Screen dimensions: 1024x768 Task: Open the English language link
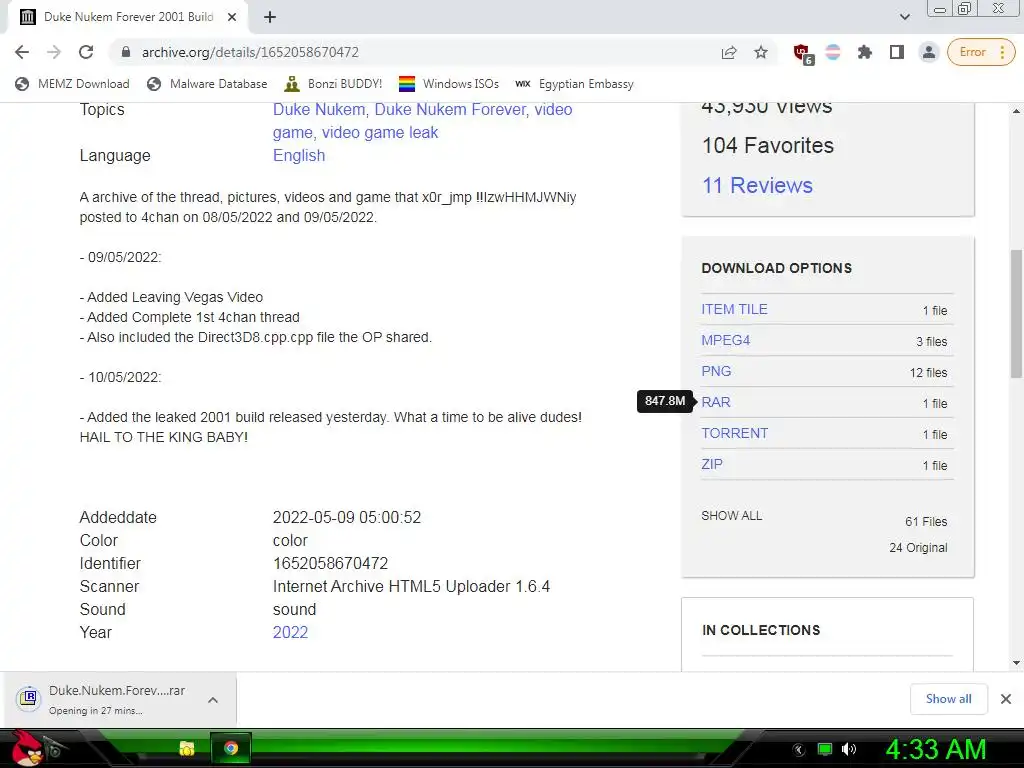click(298, 155)
